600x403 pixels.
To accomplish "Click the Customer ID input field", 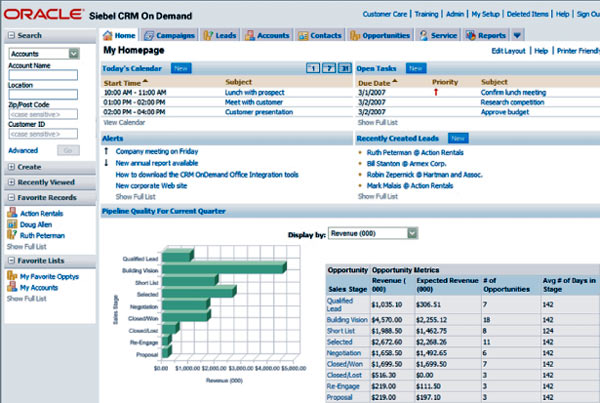I will [43, 134].
